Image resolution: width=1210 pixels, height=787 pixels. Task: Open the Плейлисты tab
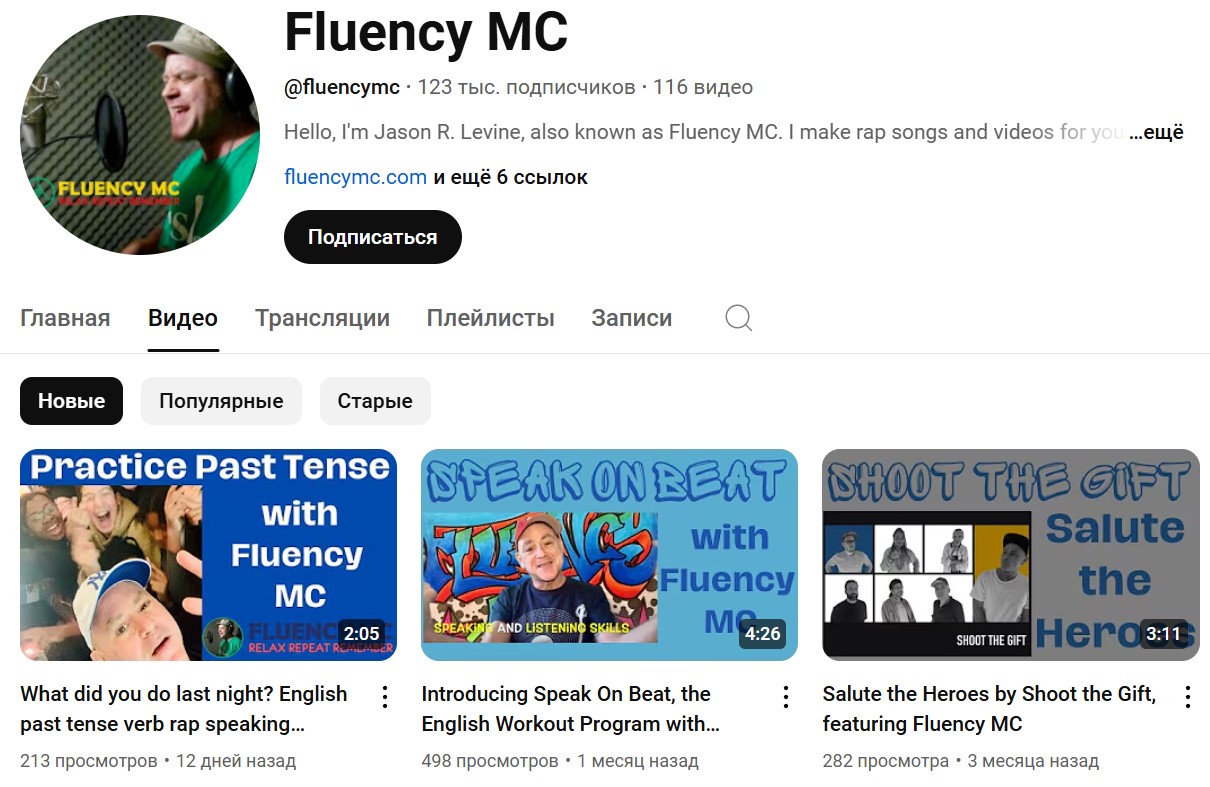pyautogui.click(x=490, y=318)
